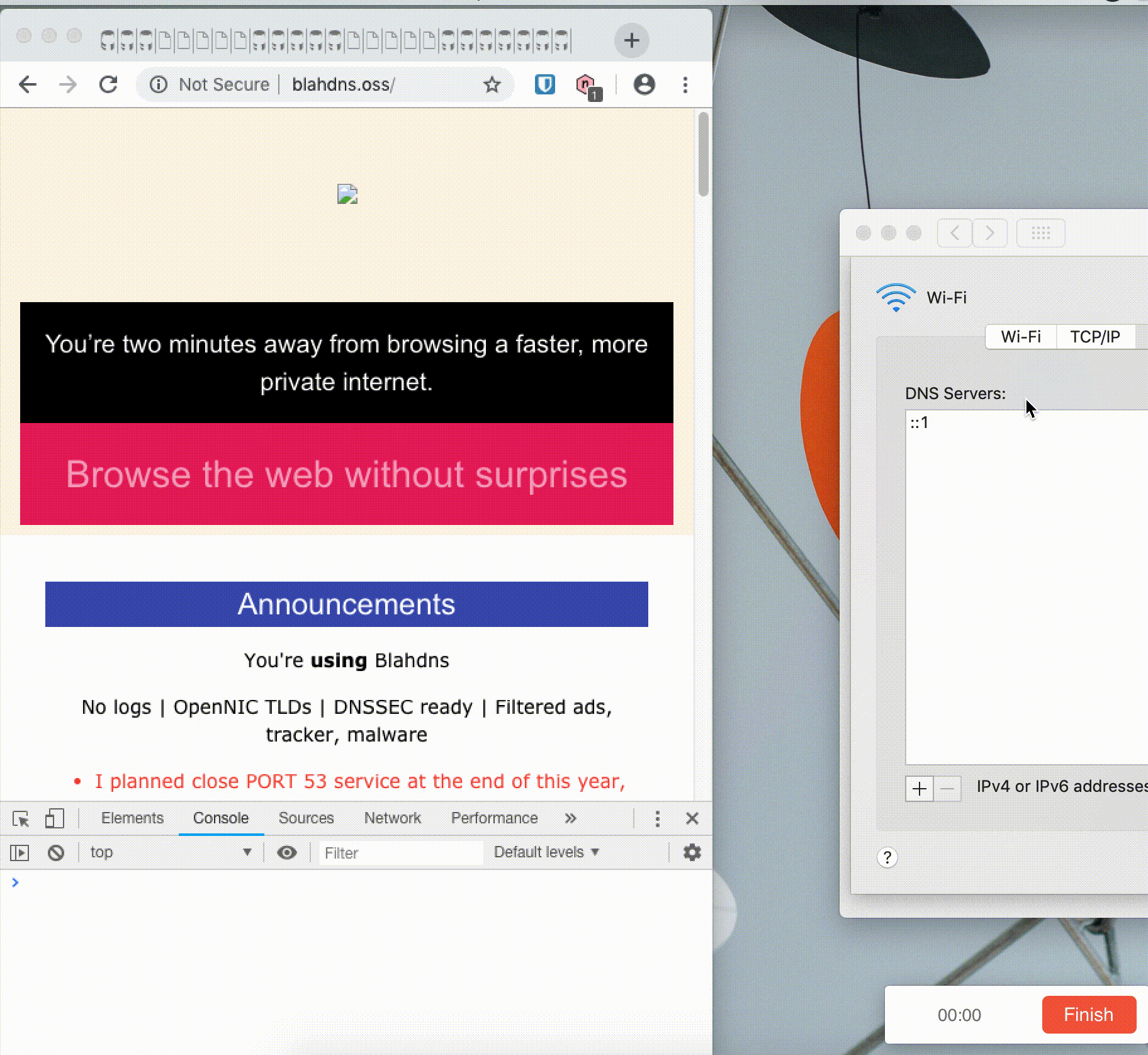Open the Bitwarden shield extension icon
The image size is (1148, 1055).
click(x=544, y=84)
